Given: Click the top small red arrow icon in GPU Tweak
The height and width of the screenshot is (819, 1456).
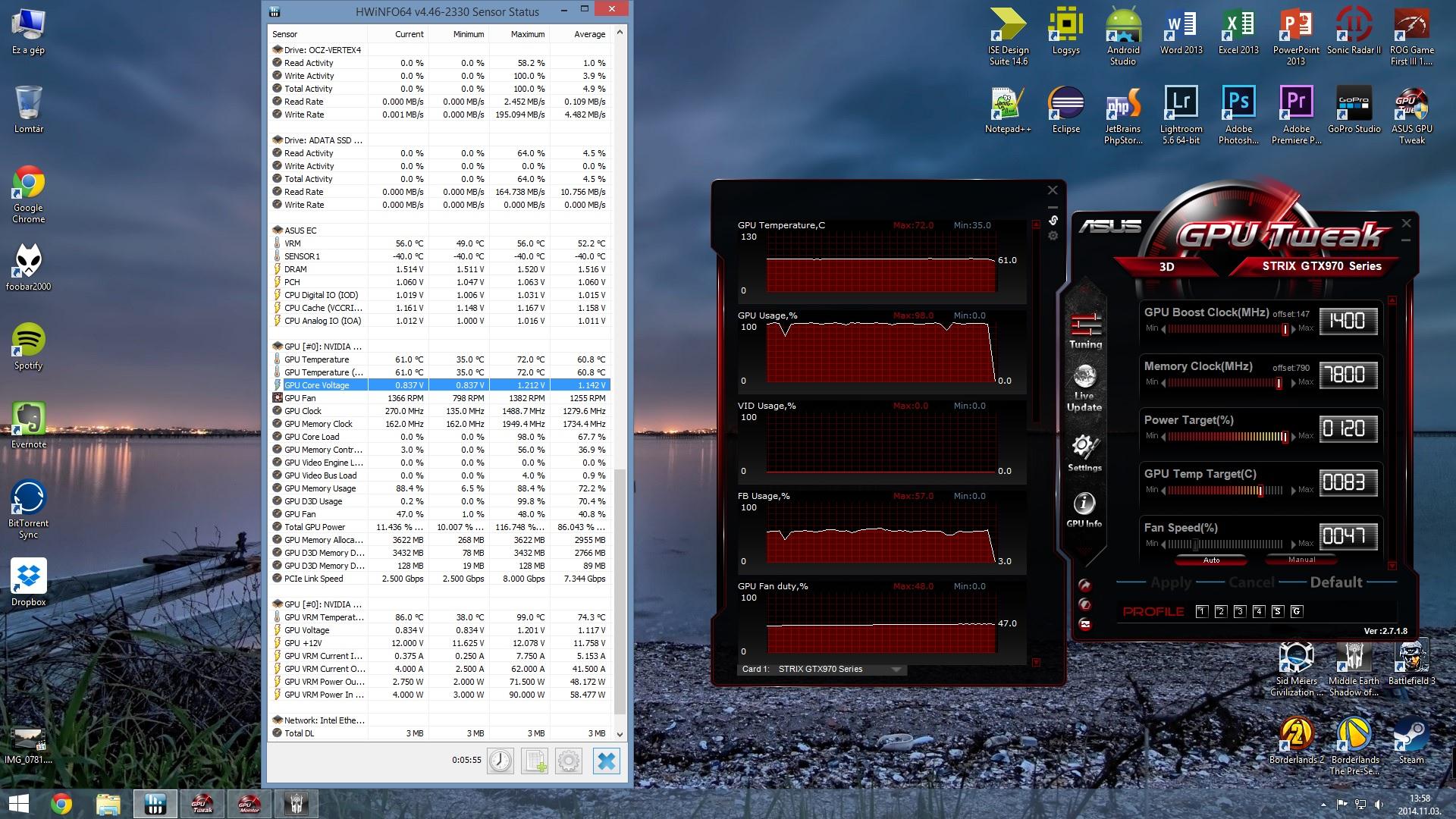Looking at the screenshot, I should click(1085, 585).
